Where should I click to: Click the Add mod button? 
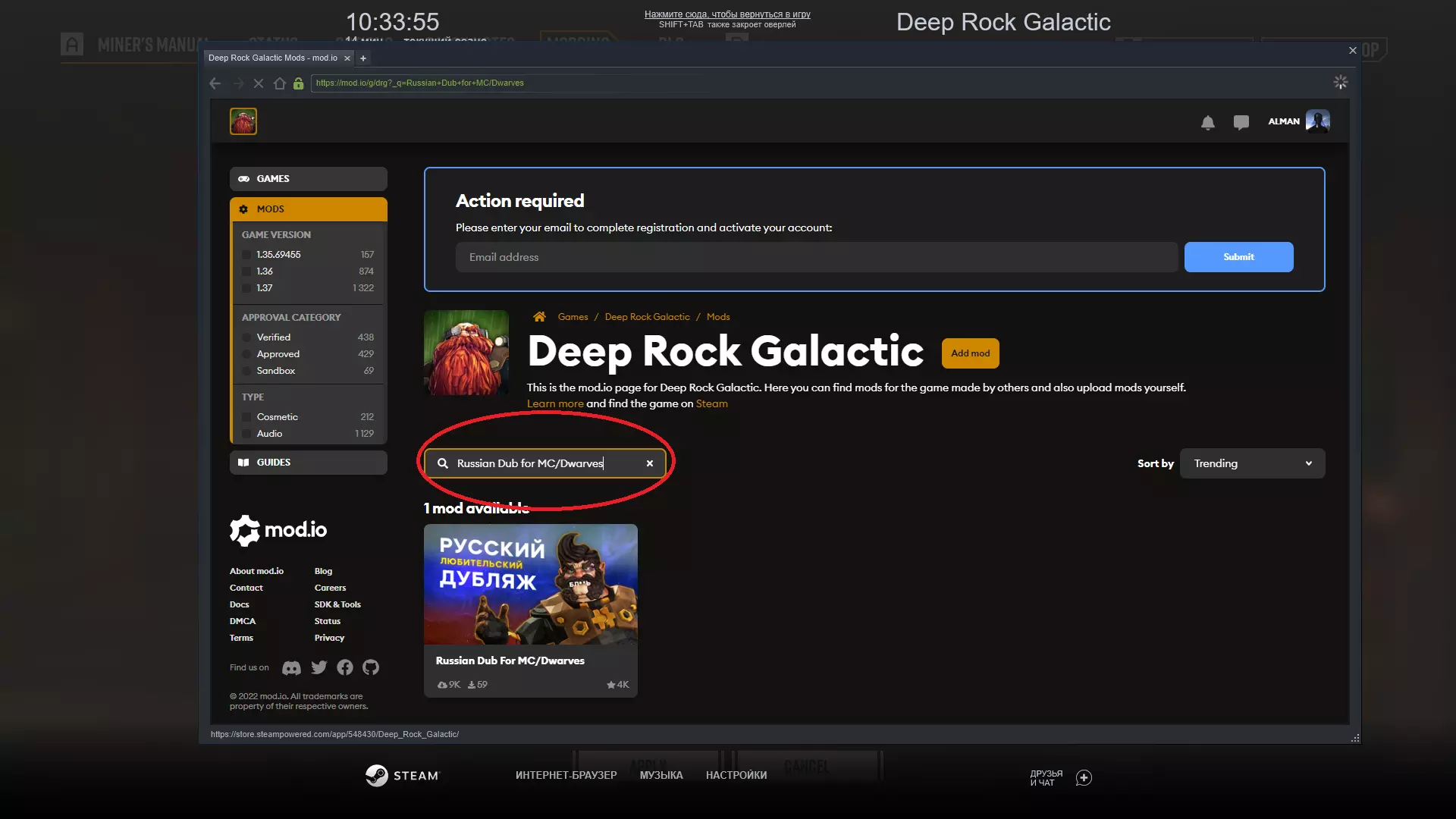click(x=970, y=353)
